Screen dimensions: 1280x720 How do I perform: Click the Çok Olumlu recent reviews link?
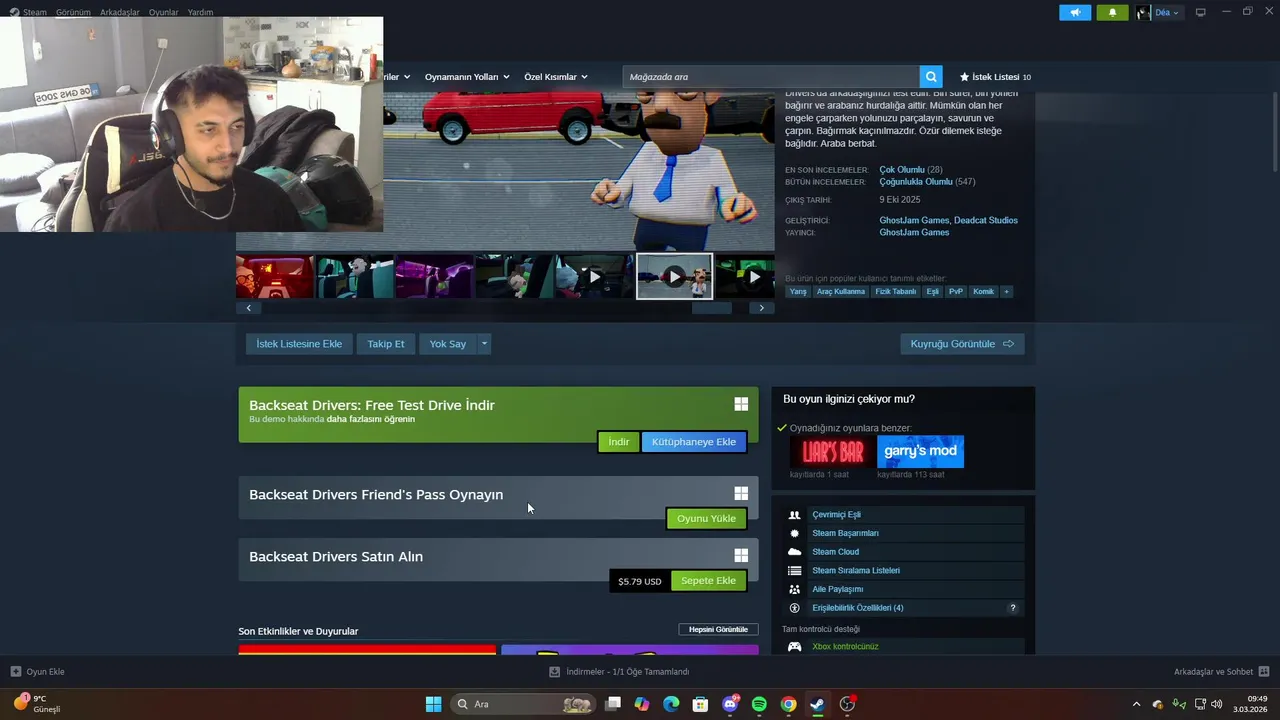[902, 170]
